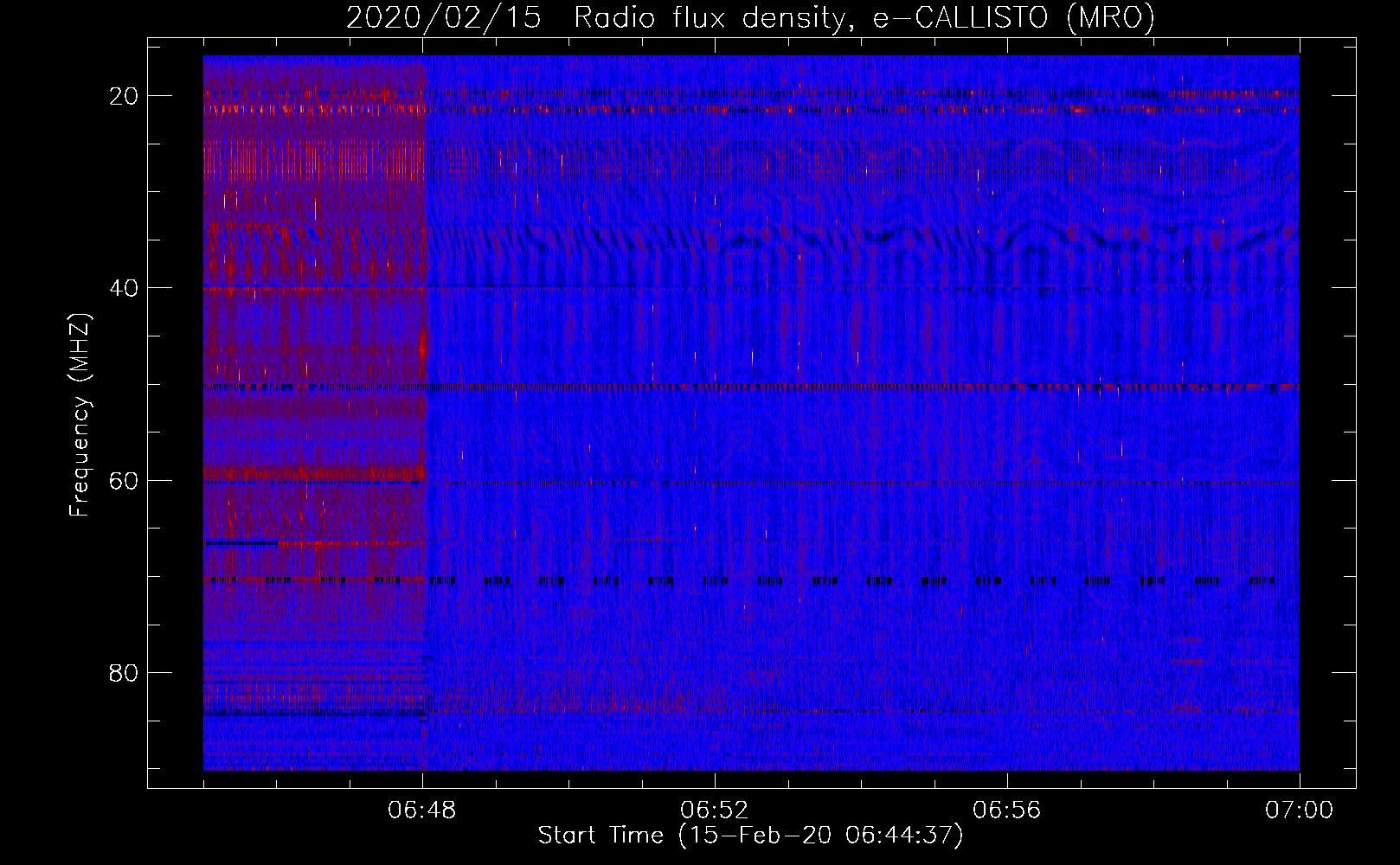Click the '06:52' time tick label
The width and height of the screenshot is (1400, 865).
[x=715, y=811]
